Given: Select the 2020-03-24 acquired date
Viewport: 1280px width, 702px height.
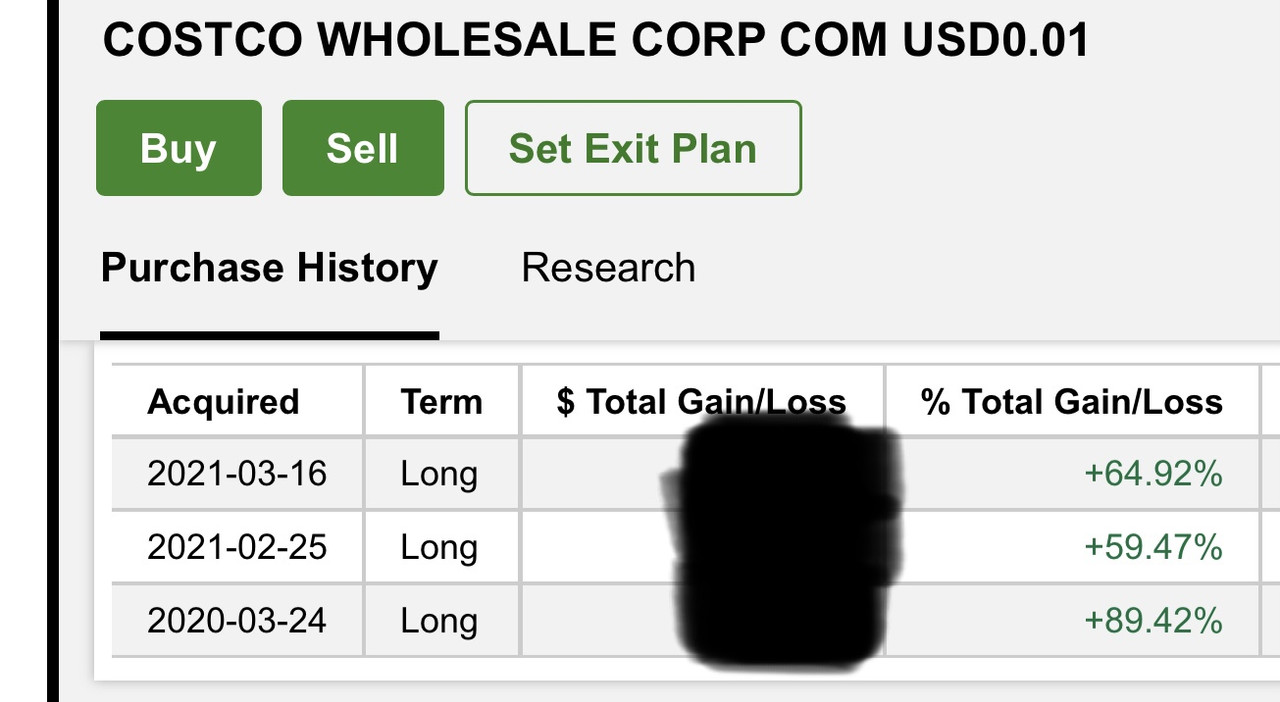Looking at the screenshot, I should coord(237,621).
